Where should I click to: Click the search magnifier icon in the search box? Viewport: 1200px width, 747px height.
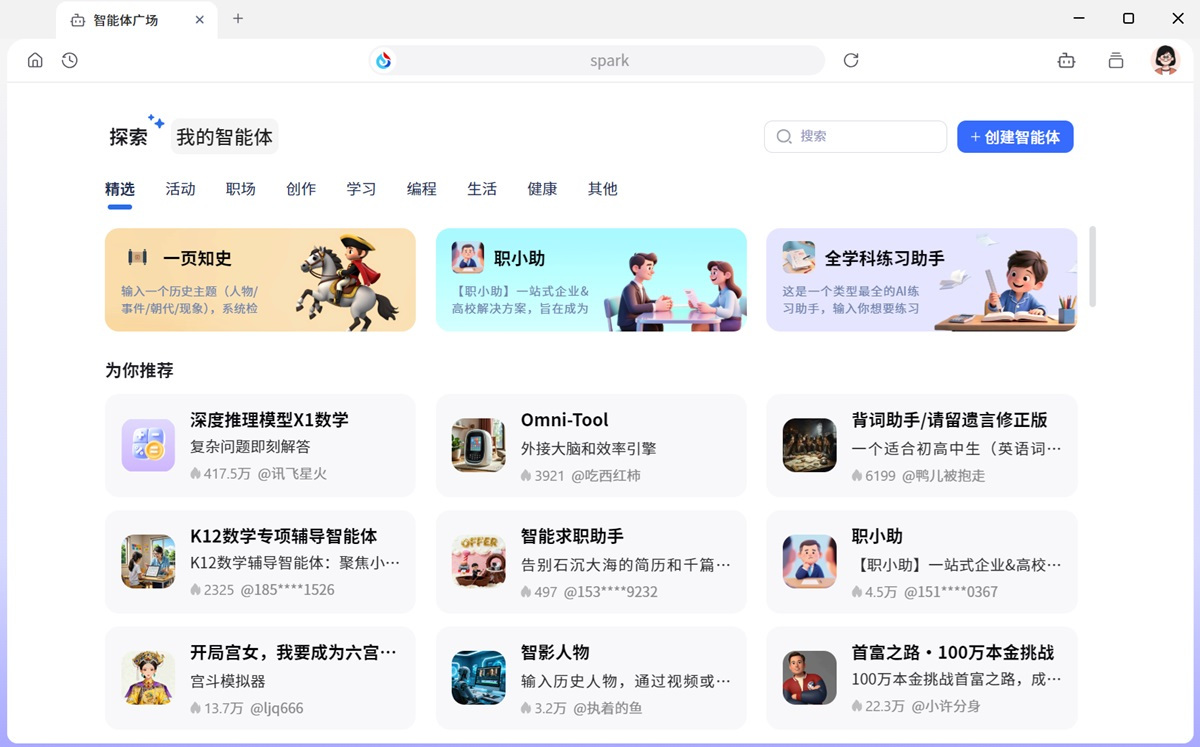pyautogui.click(x=784, y=136)
